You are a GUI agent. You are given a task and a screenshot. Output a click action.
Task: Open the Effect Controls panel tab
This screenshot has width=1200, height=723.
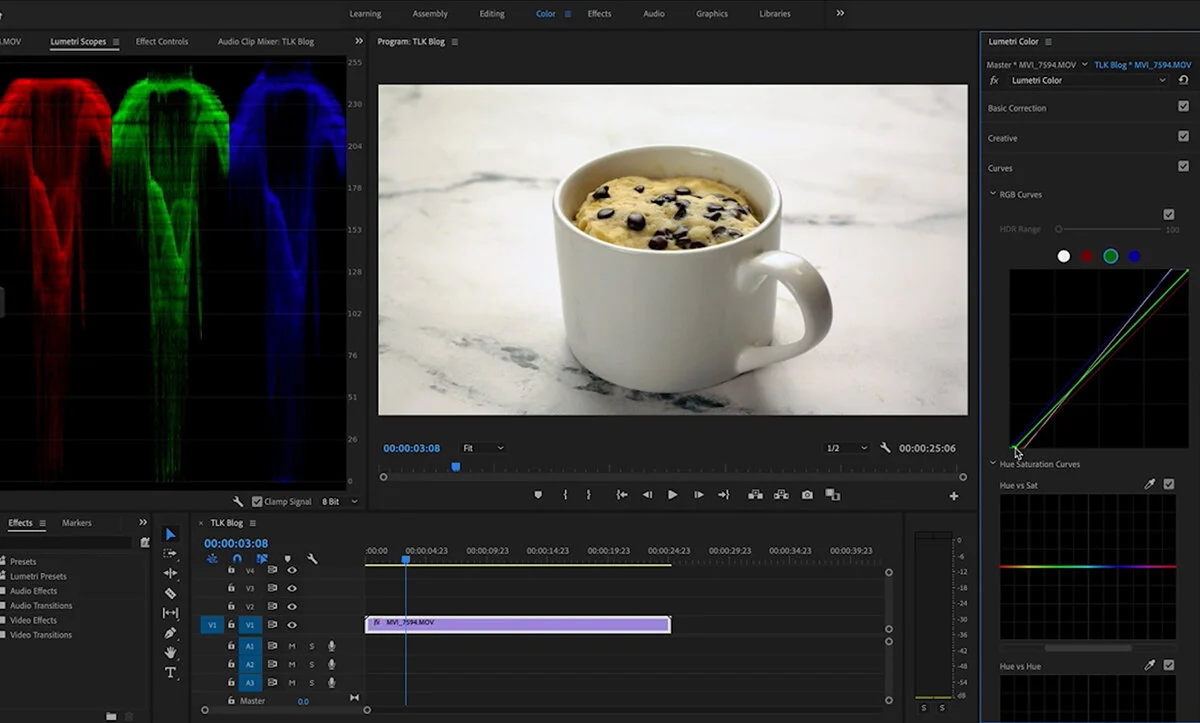162,42
